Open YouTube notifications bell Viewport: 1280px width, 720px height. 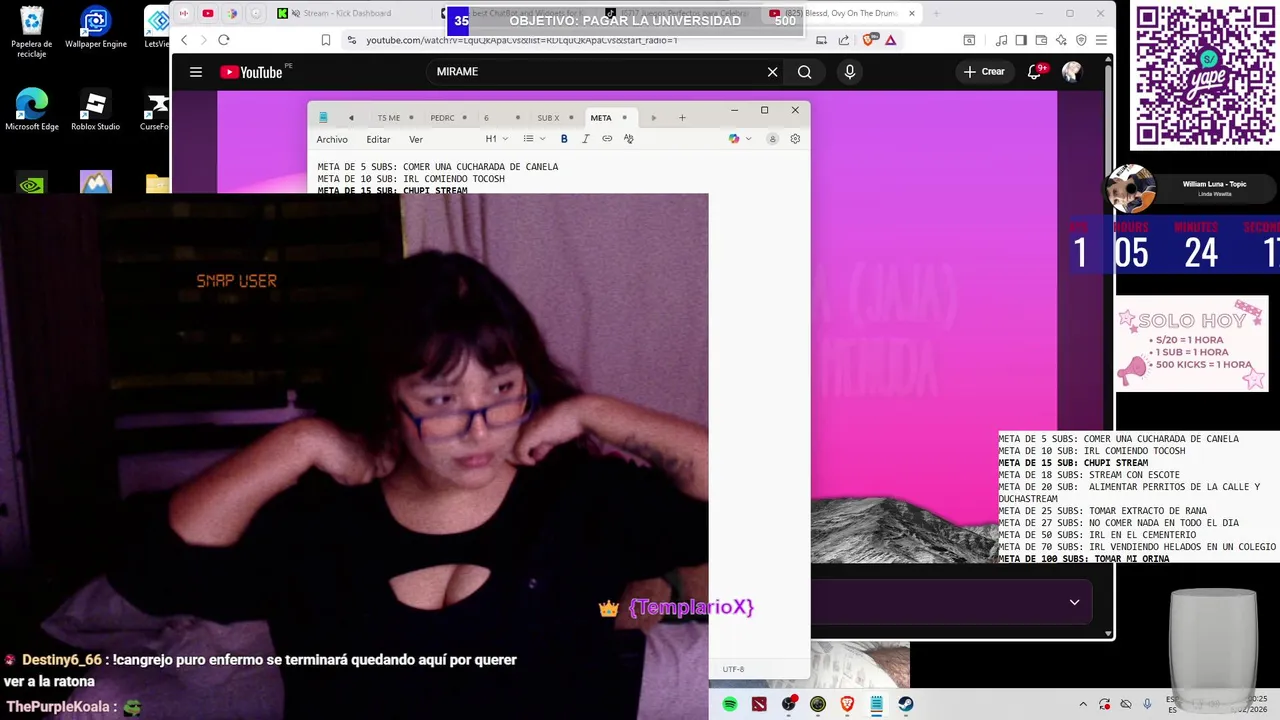point(1035,72)
